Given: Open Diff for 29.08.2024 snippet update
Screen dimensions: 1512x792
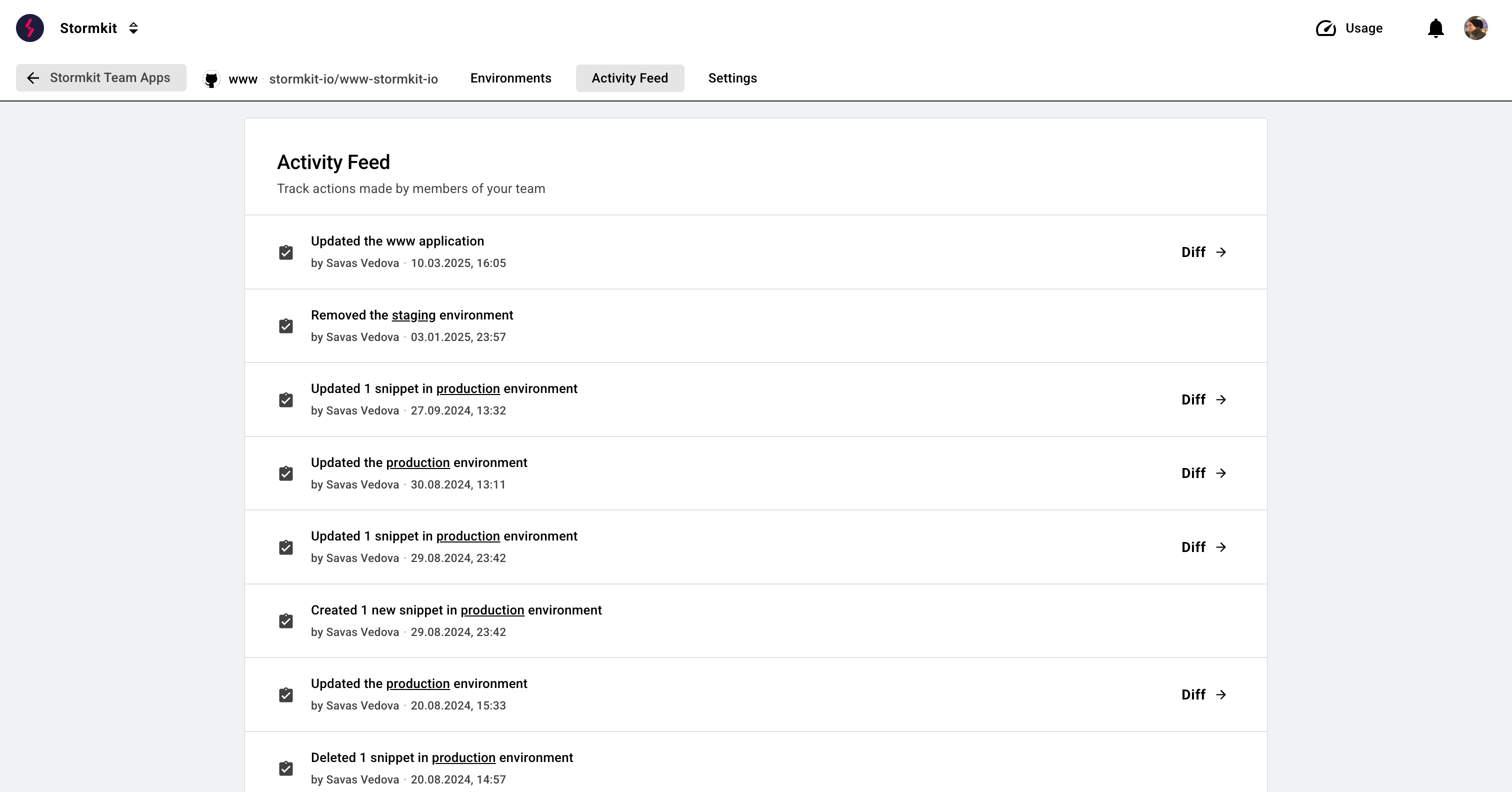Looking at the screenshot, I should (x=1204, y=547).
